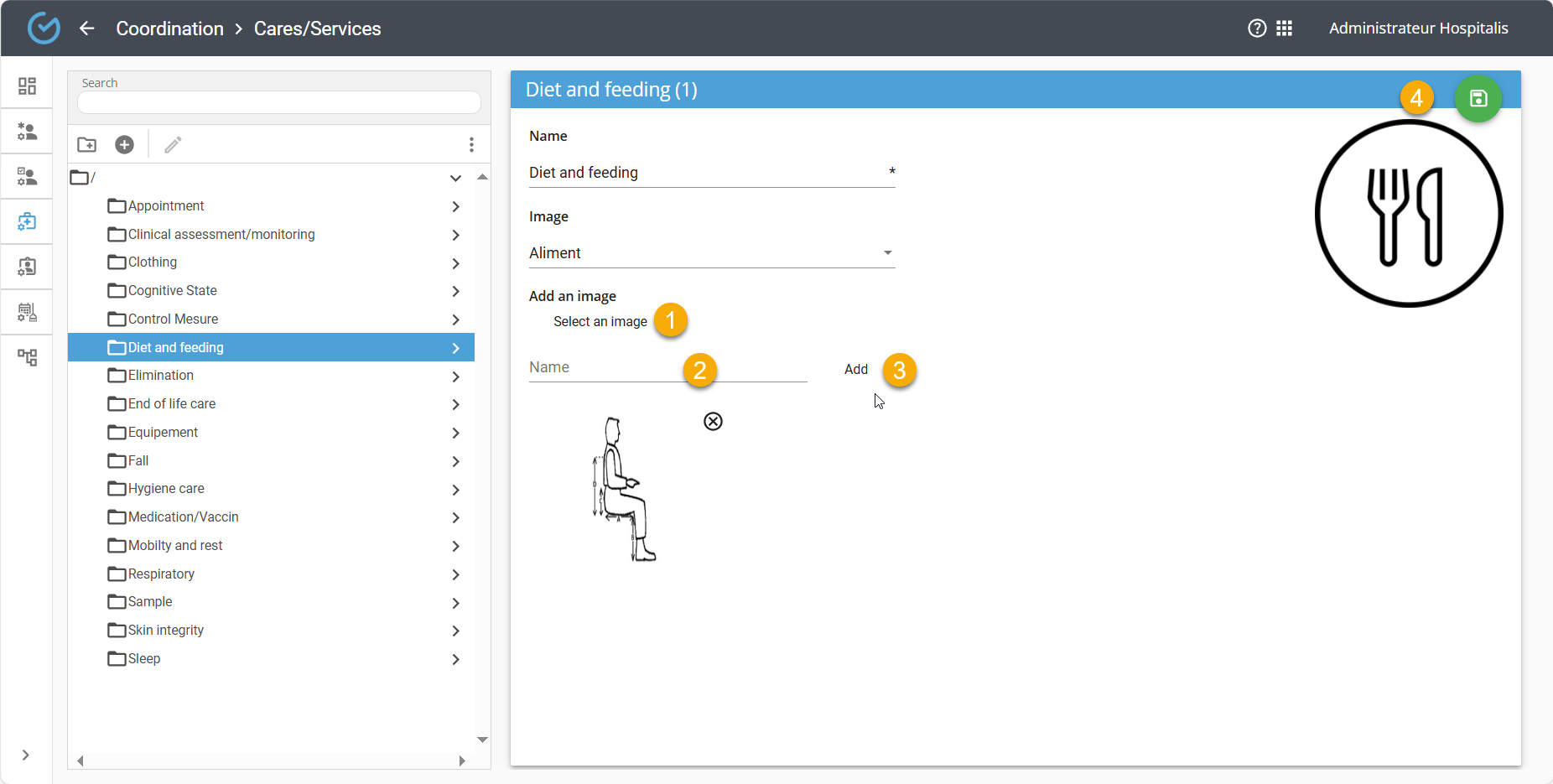The image size is (1553, 784).
Task: Open the Image dropdown showing Aliment
Action: point(711,253)
